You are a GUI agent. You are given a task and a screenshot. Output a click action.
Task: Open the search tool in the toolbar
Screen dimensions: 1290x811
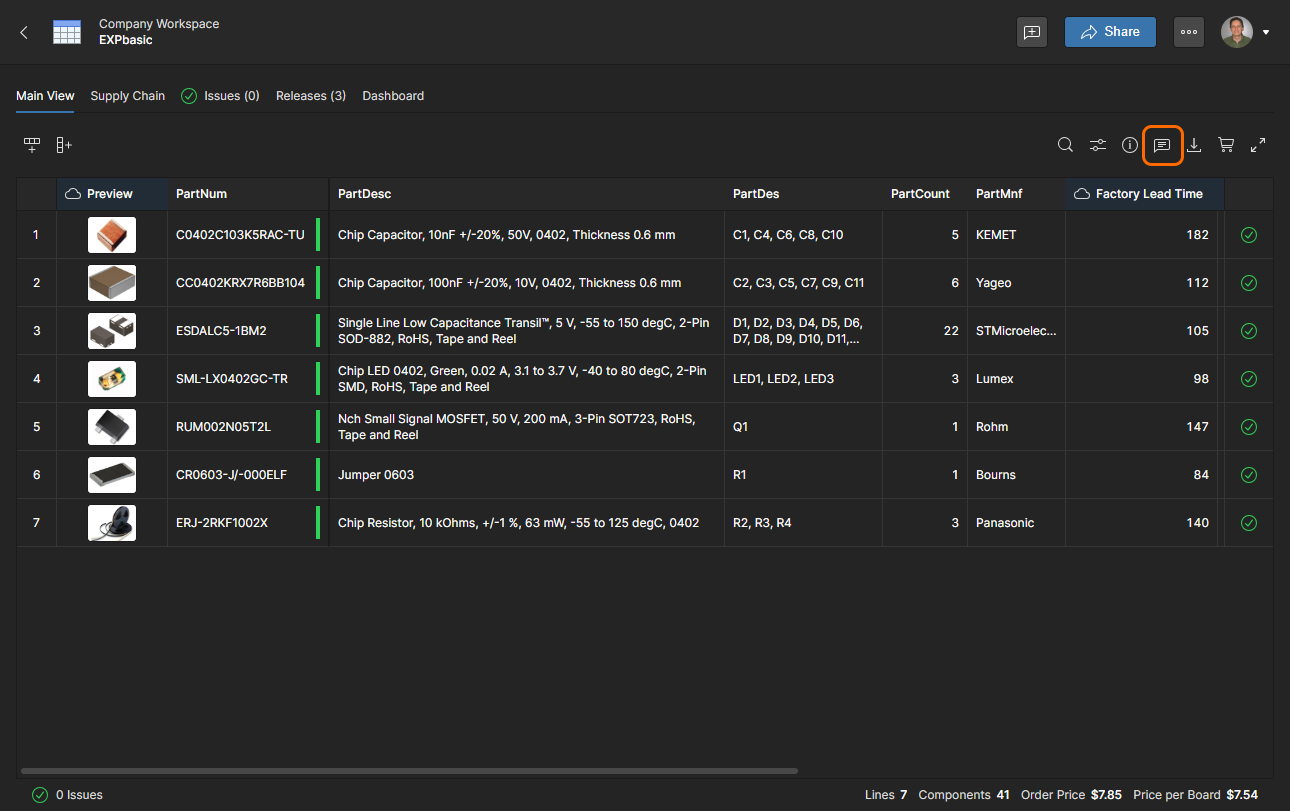coord(1066,145)
